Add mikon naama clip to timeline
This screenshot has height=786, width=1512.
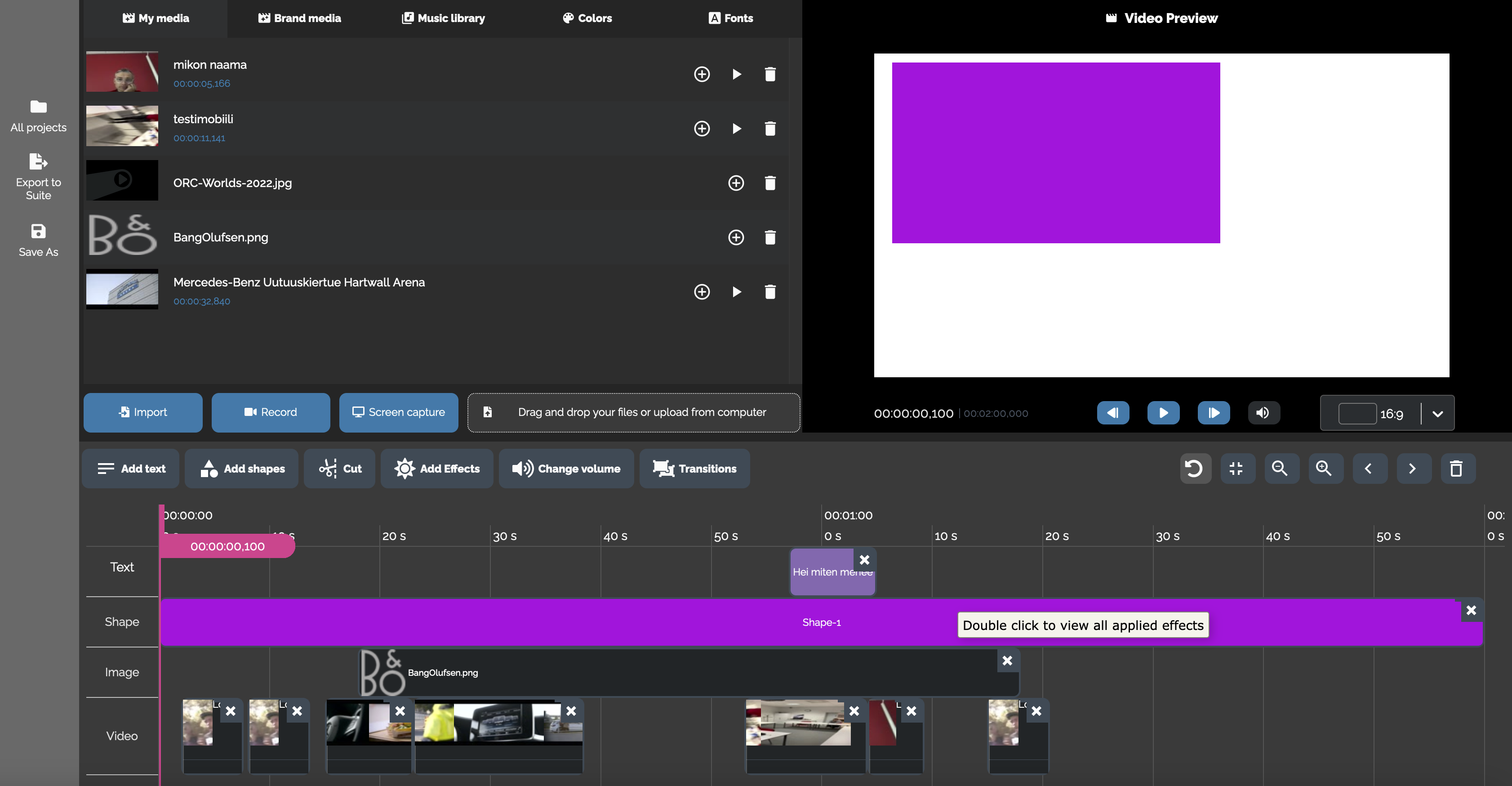pos(702,74)
